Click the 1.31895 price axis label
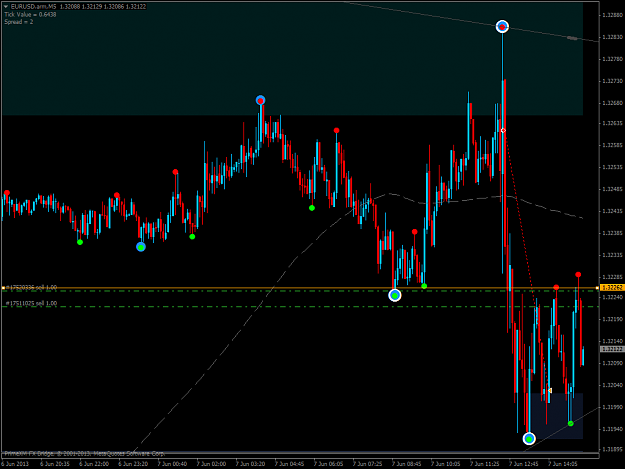This screenshot has height=469, width=625. click(613, 449)
